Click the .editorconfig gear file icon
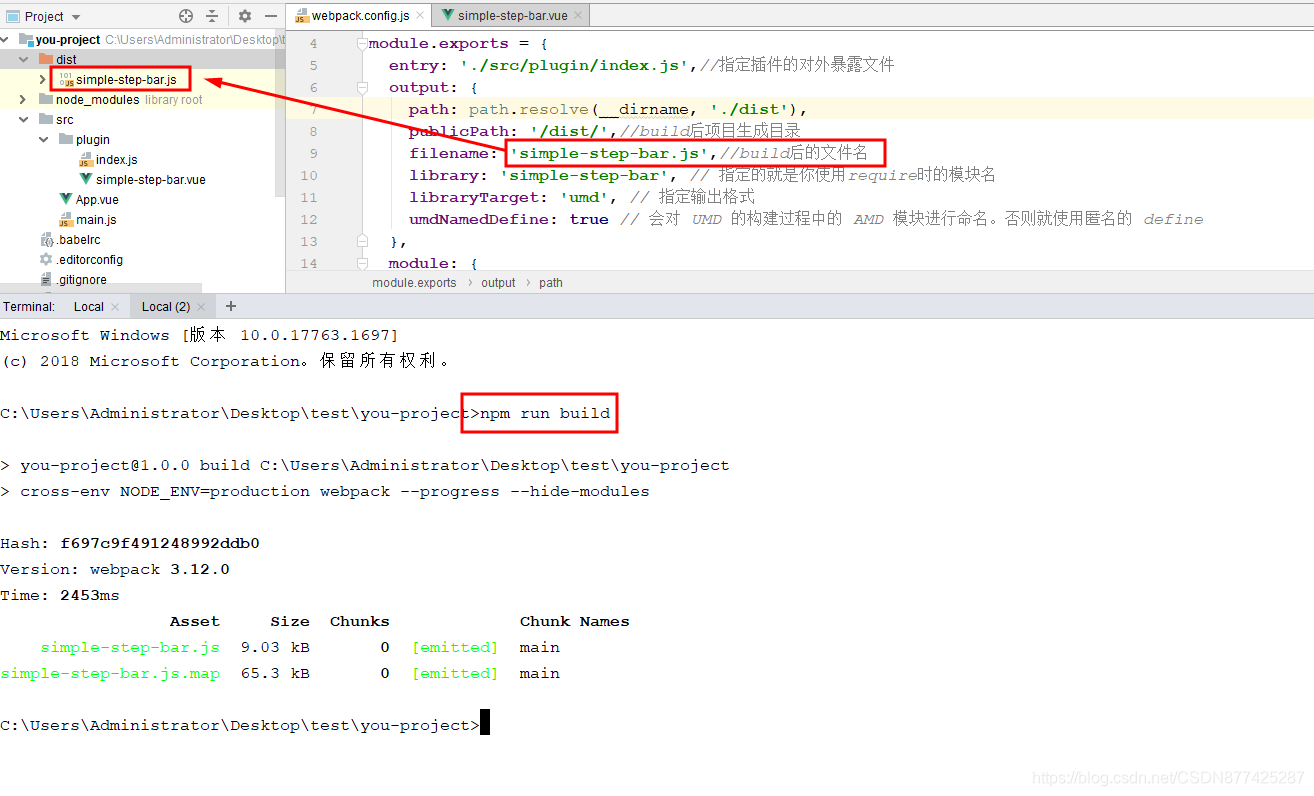Screen dimensions: 1314x796 (x=46, y=260)
